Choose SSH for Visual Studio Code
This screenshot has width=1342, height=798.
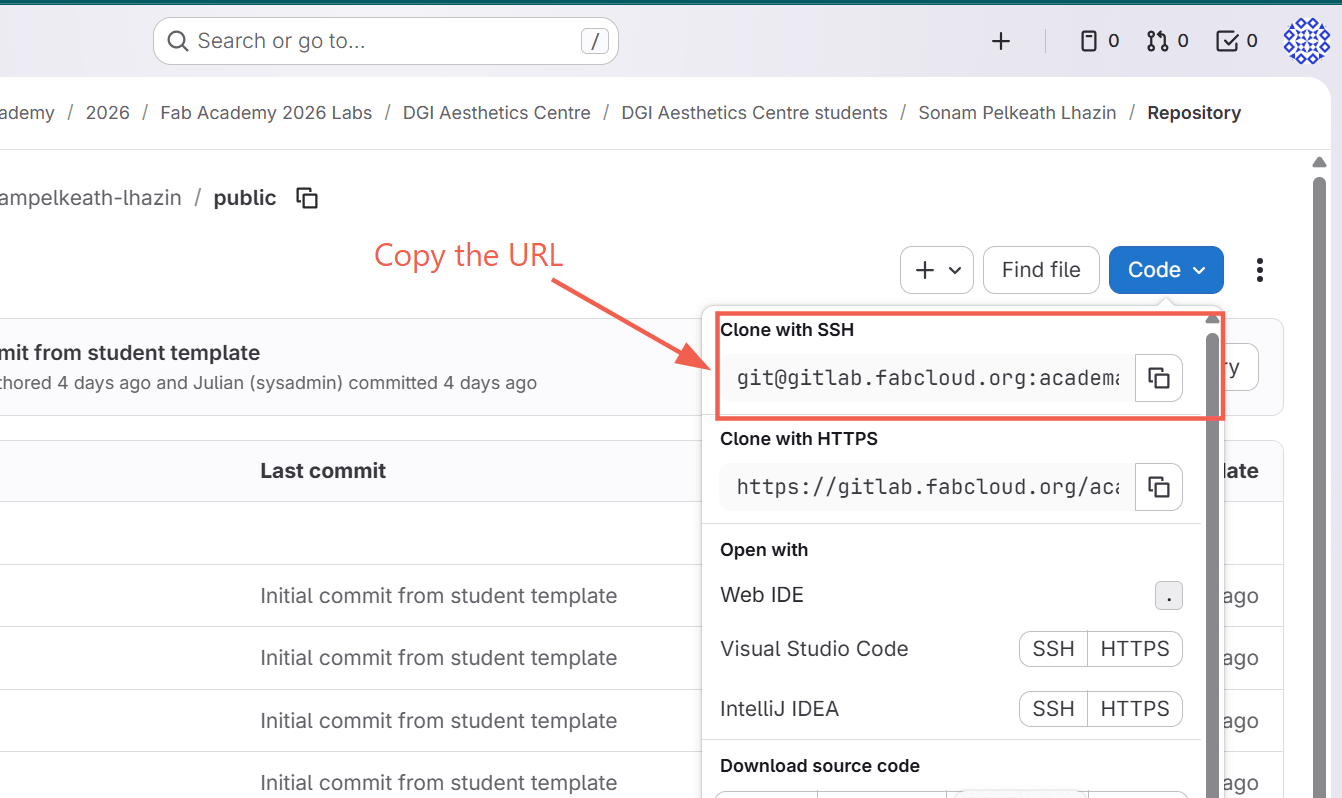(1052, 649)
